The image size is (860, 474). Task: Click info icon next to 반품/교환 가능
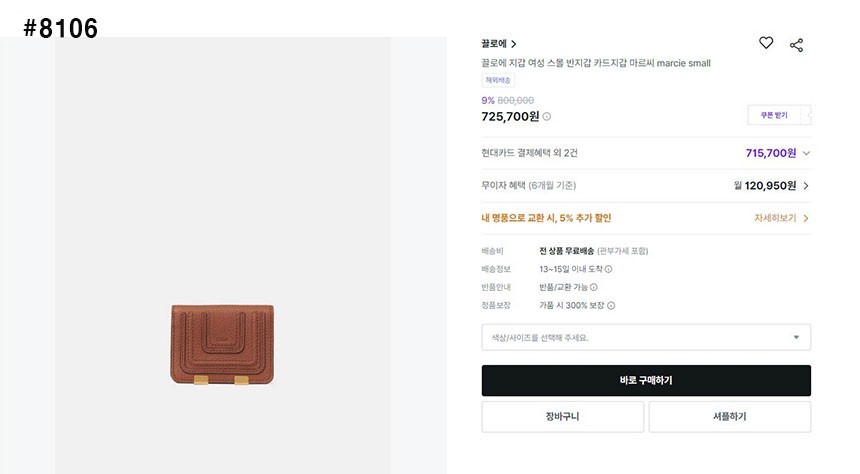pyautogui.click(x=594, y=287)
